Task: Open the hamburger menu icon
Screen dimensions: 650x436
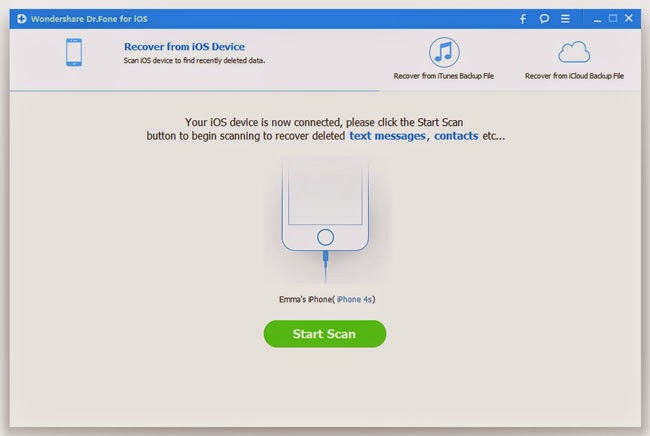Action: (565, 19)
